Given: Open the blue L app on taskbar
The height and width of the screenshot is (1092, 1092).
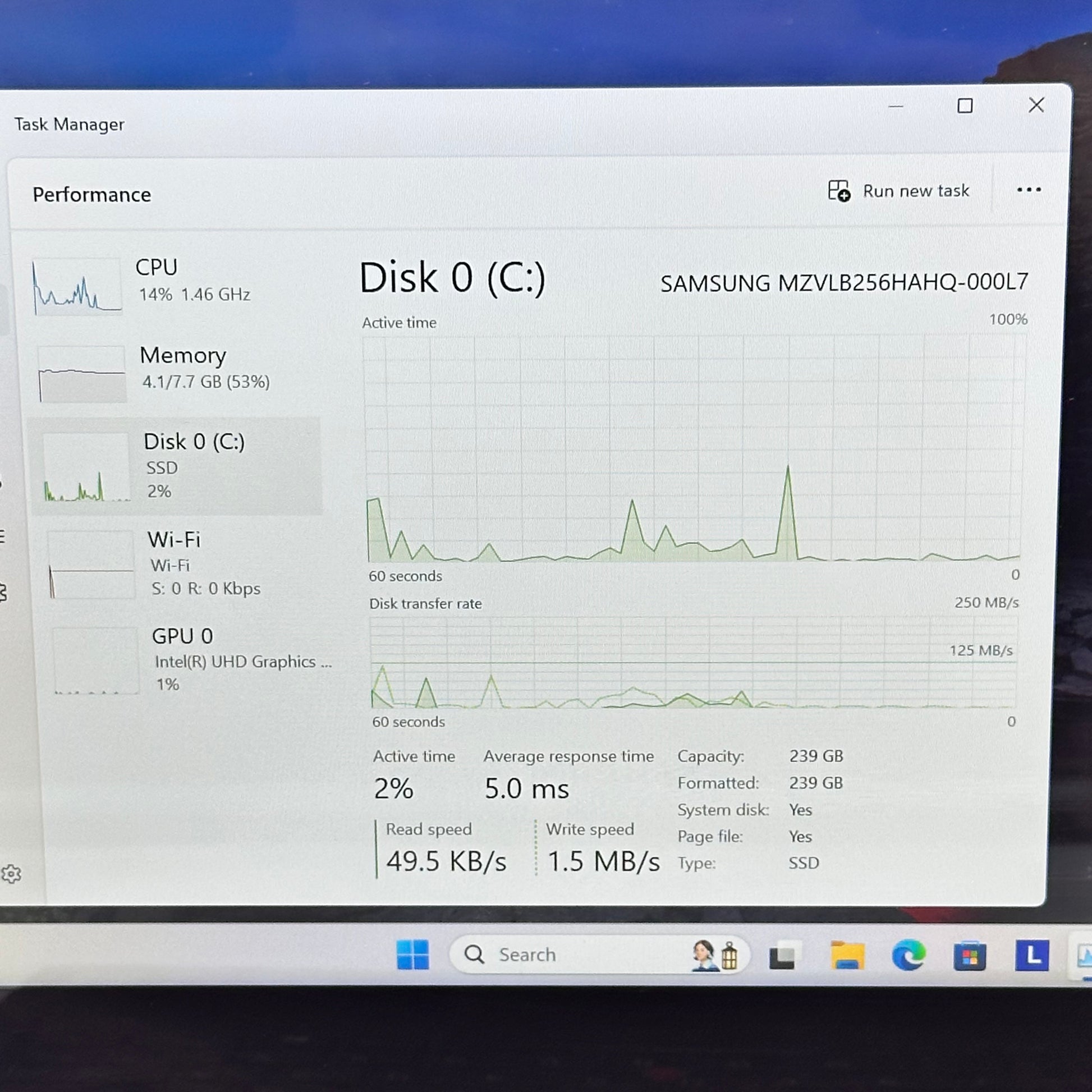Looking at the screenshot, I should click(x=1032, y=956).
